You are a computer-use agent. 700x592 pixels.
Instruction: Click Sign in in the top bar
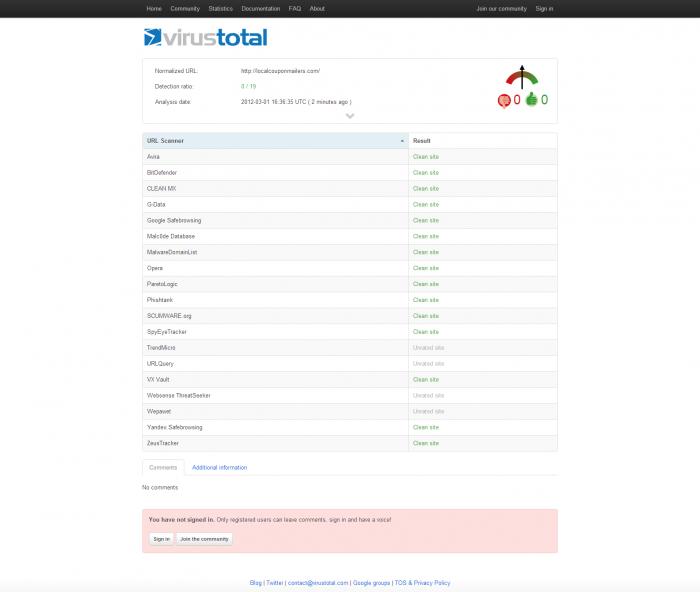point(544,8)
